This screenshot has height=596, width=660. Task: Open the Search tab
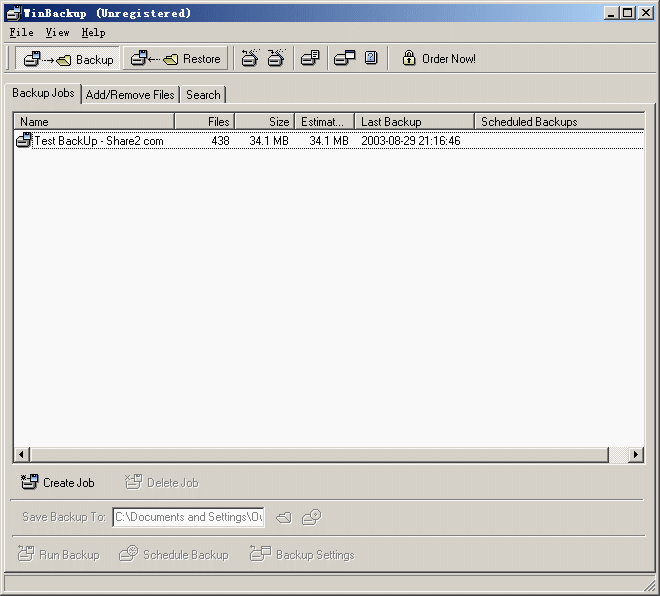pos(203,95)
